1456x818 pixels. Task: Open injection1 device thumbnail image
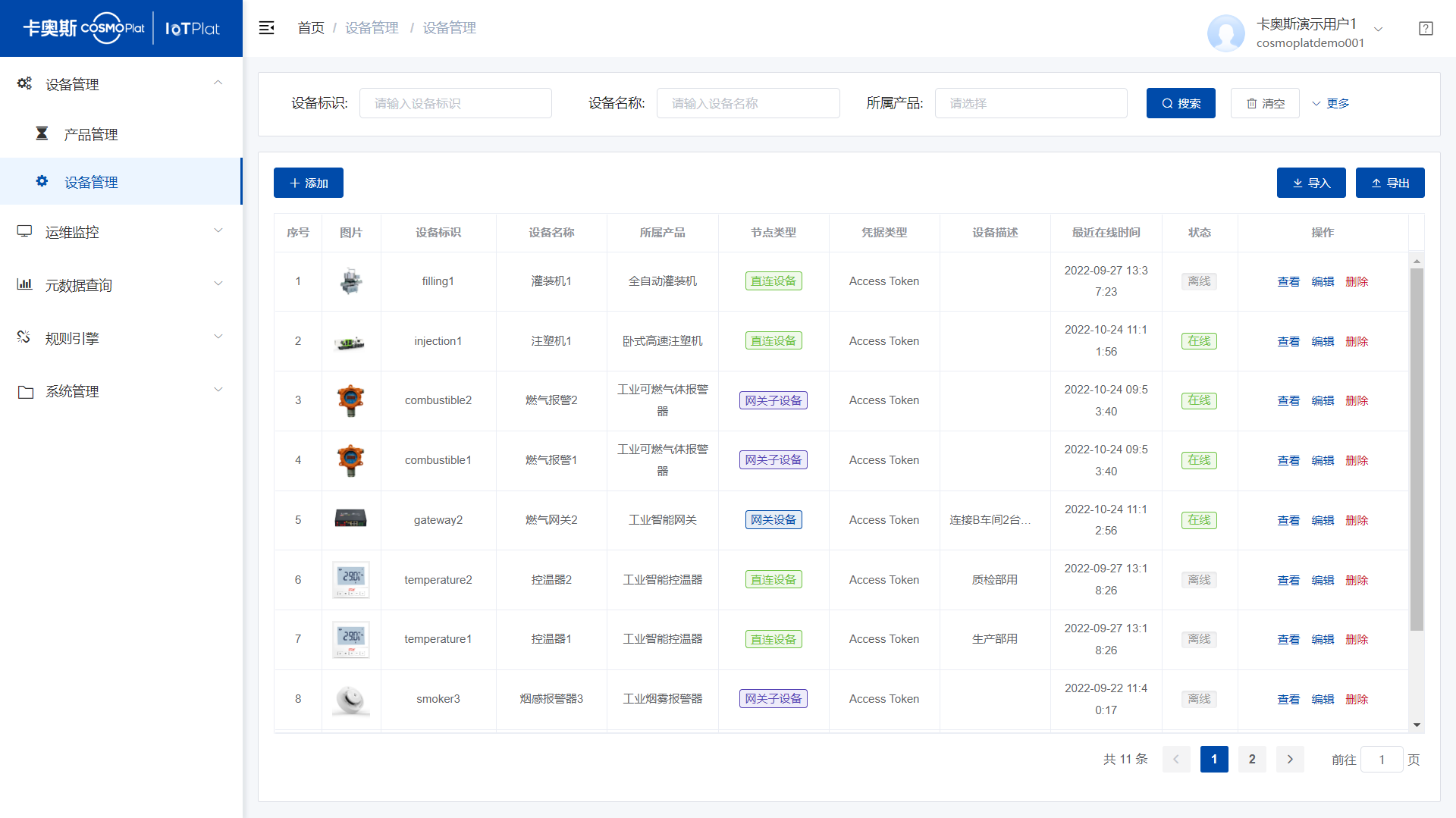click(350, 343)
